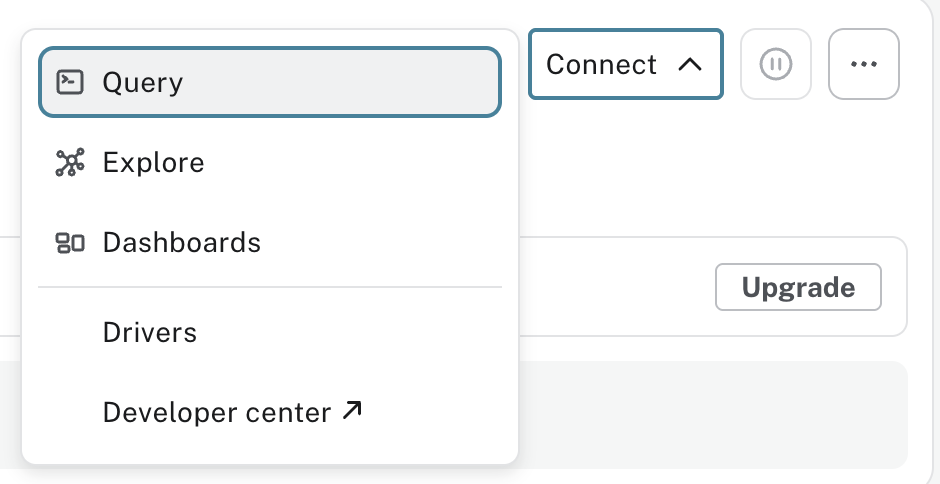Screen dimensions: 940x484
Task: Click the divider line above Drivers
Action: 270,288
